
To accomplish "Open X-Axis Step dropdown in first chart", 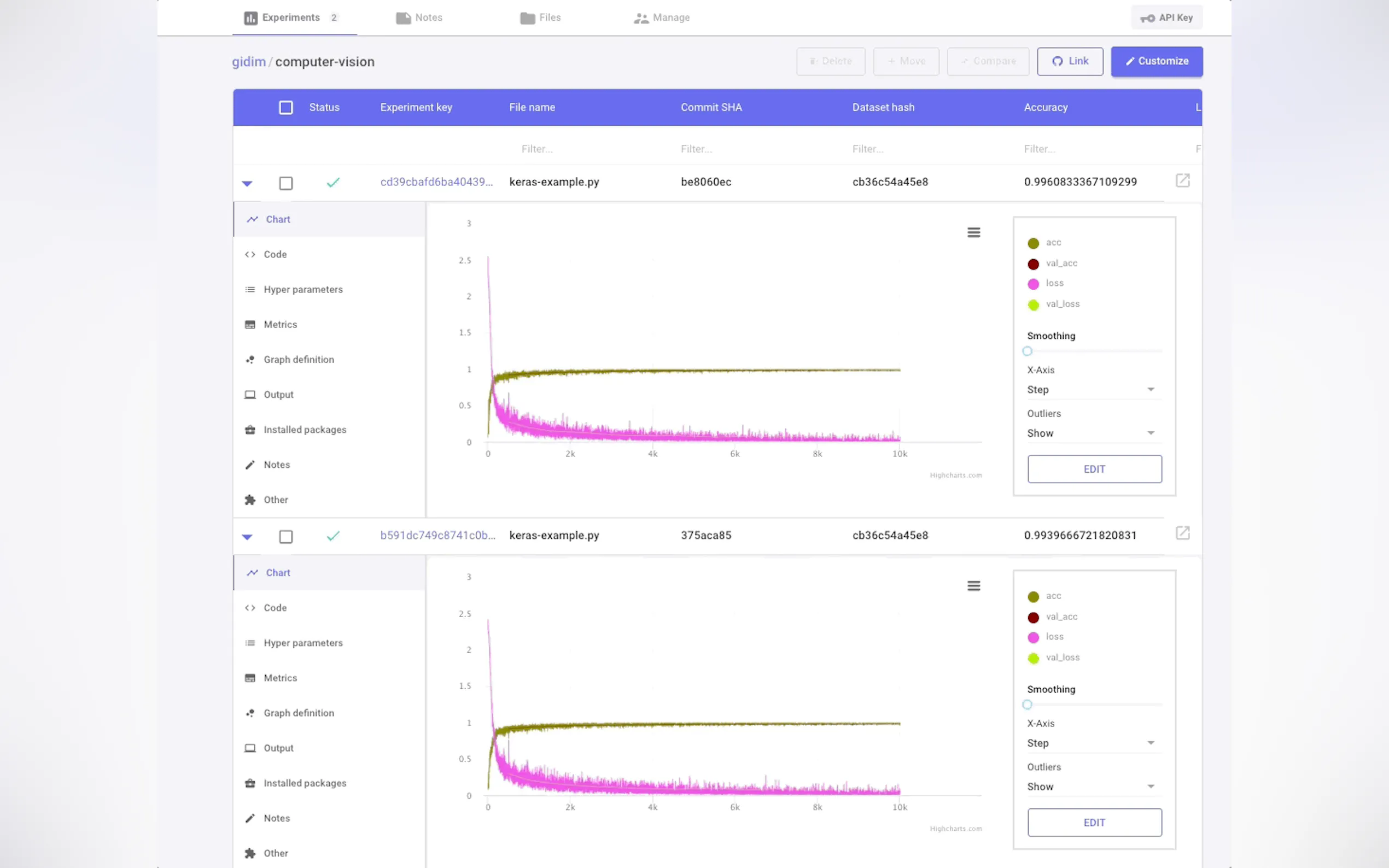I will [x=1090, y=389].
